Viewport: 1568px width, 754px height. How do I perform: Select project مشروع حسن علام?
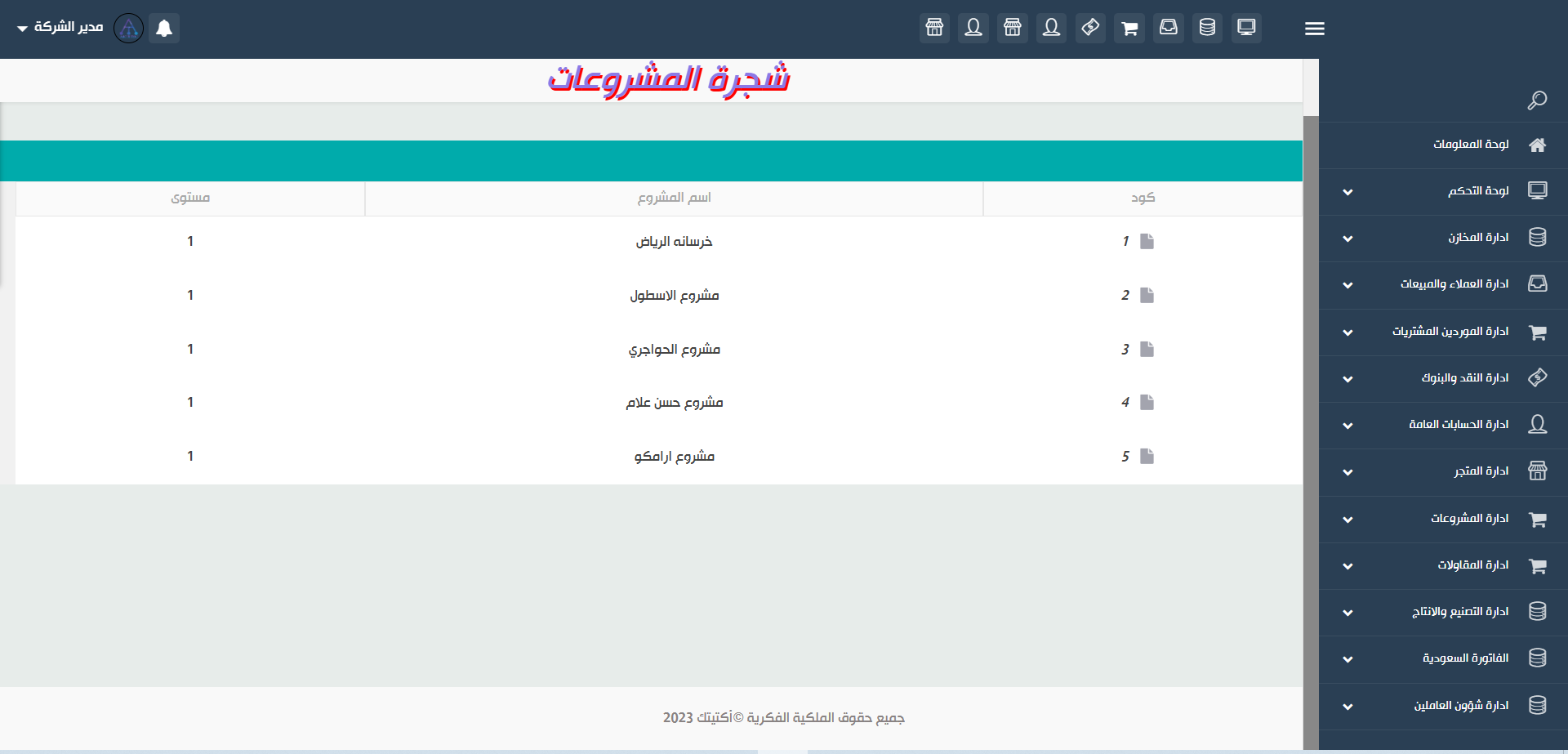coord(674,403)
